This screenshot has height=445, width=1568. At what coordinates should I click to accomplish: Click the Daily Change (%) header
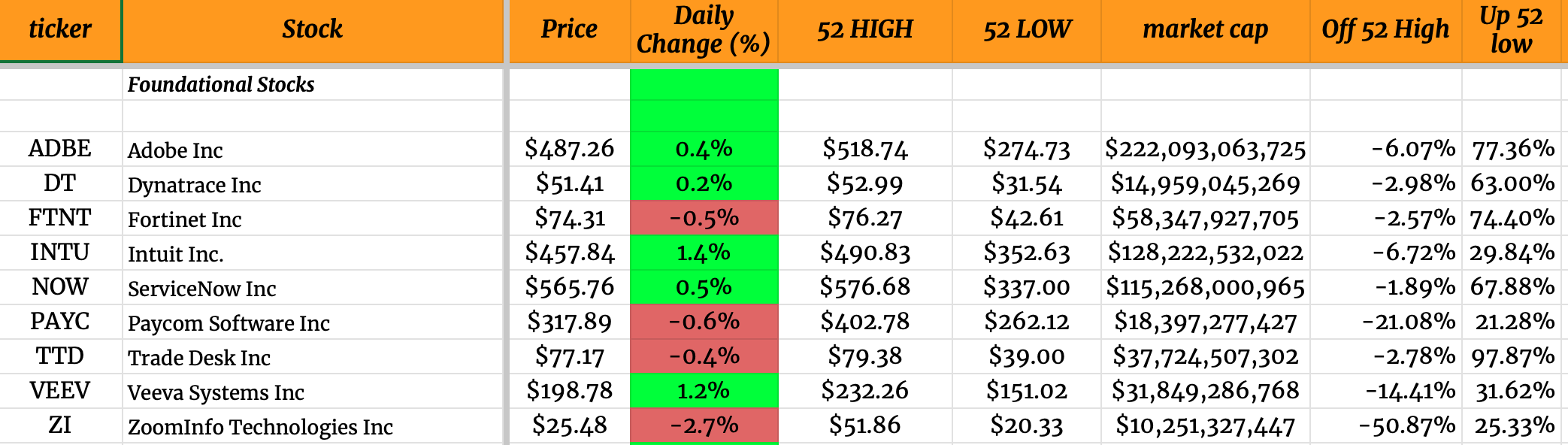(x=704, y=30)
